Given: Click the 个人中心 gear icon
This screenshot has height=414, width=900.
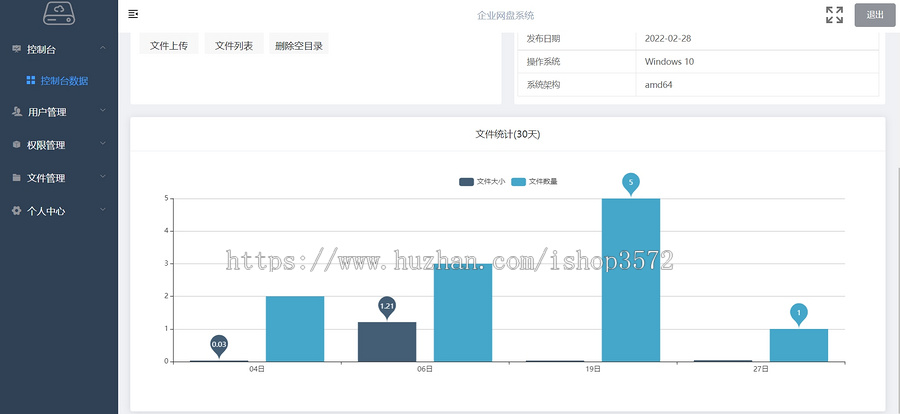Looking at the screenshot, I should (17, 211).
